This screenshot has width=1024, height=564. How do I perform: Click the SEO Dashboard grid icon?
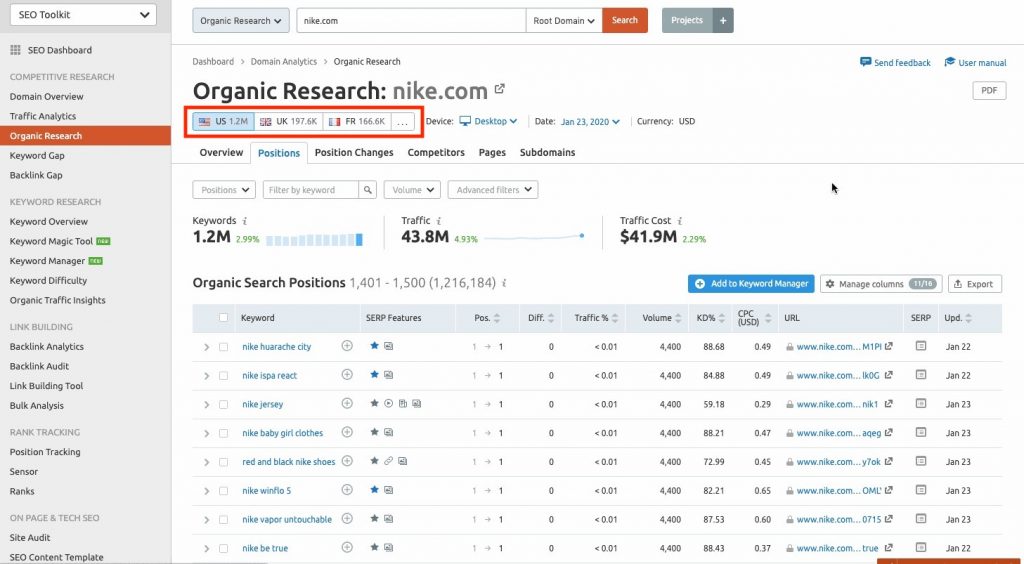[16, 50]
